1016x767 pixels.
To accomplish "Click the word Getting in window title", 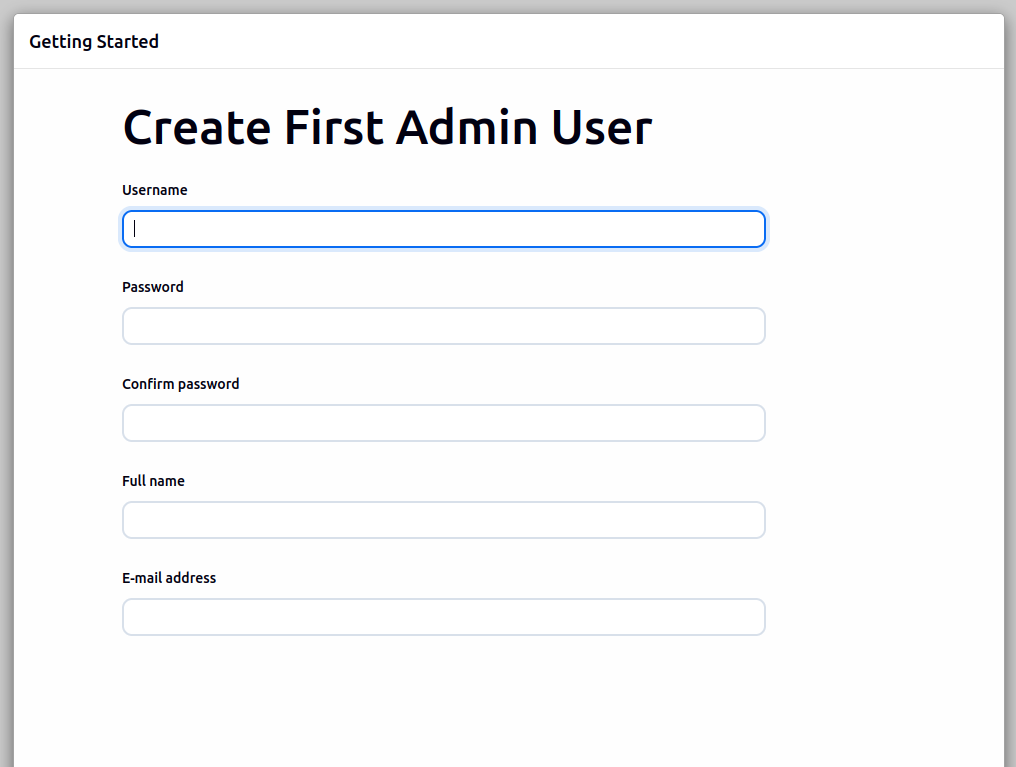I will [x=60, y=42].
